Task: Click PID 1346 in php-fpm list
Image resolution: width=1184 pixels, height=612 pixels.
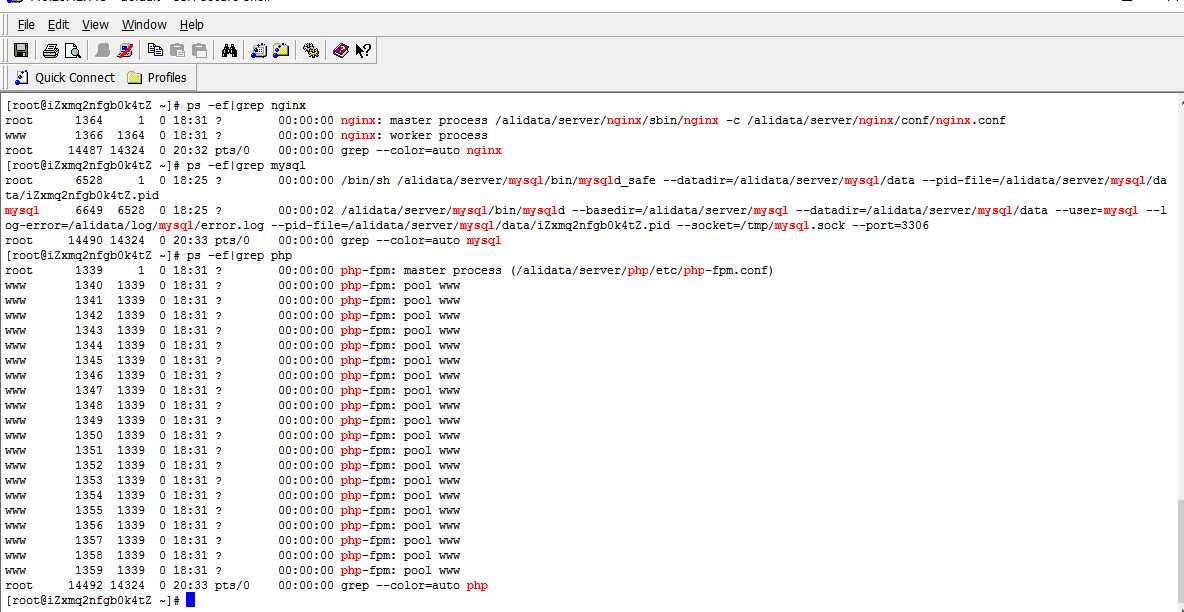Action: point(88,376)
